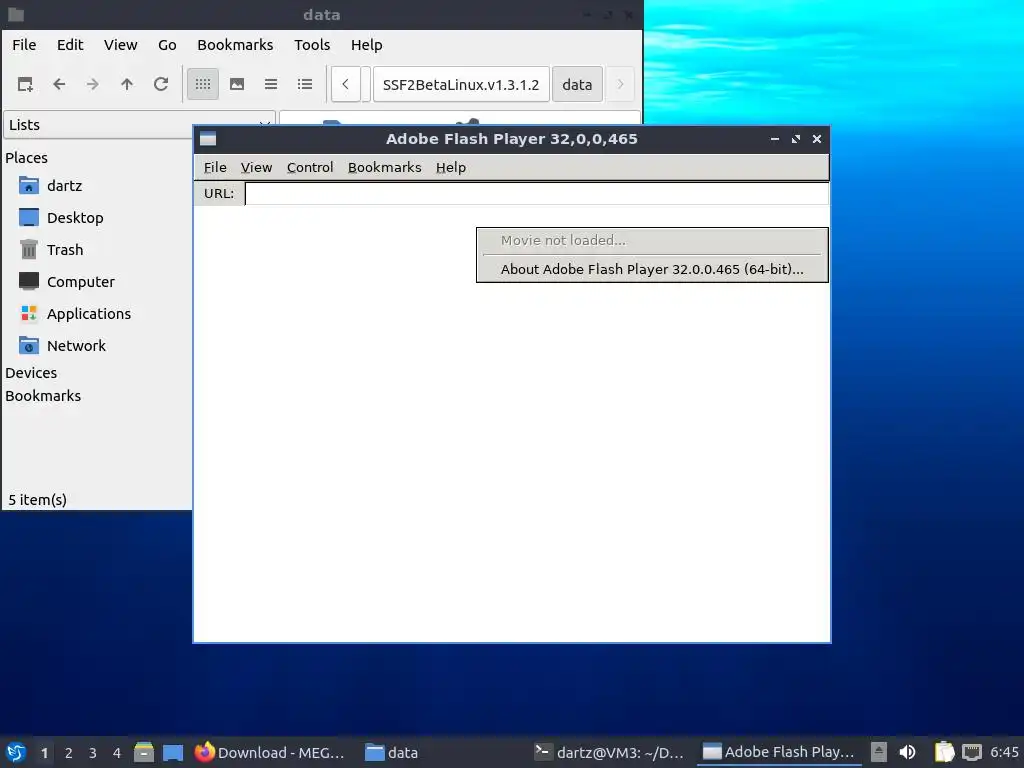Open the volume control tray icon
Image resolution: width=1024 pixels, height=768 pixels.
907,752
